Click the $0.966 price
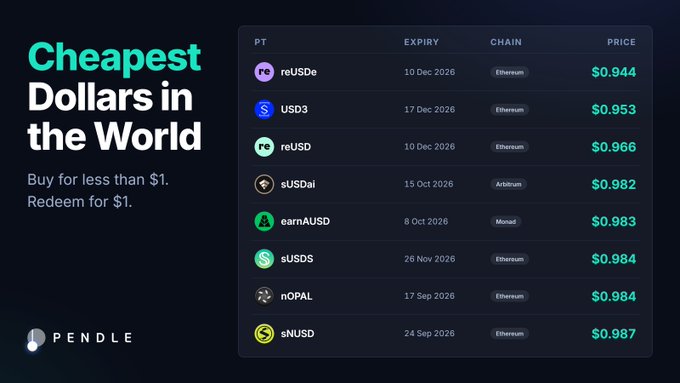680x383 pixels. [x=614, y=147]
